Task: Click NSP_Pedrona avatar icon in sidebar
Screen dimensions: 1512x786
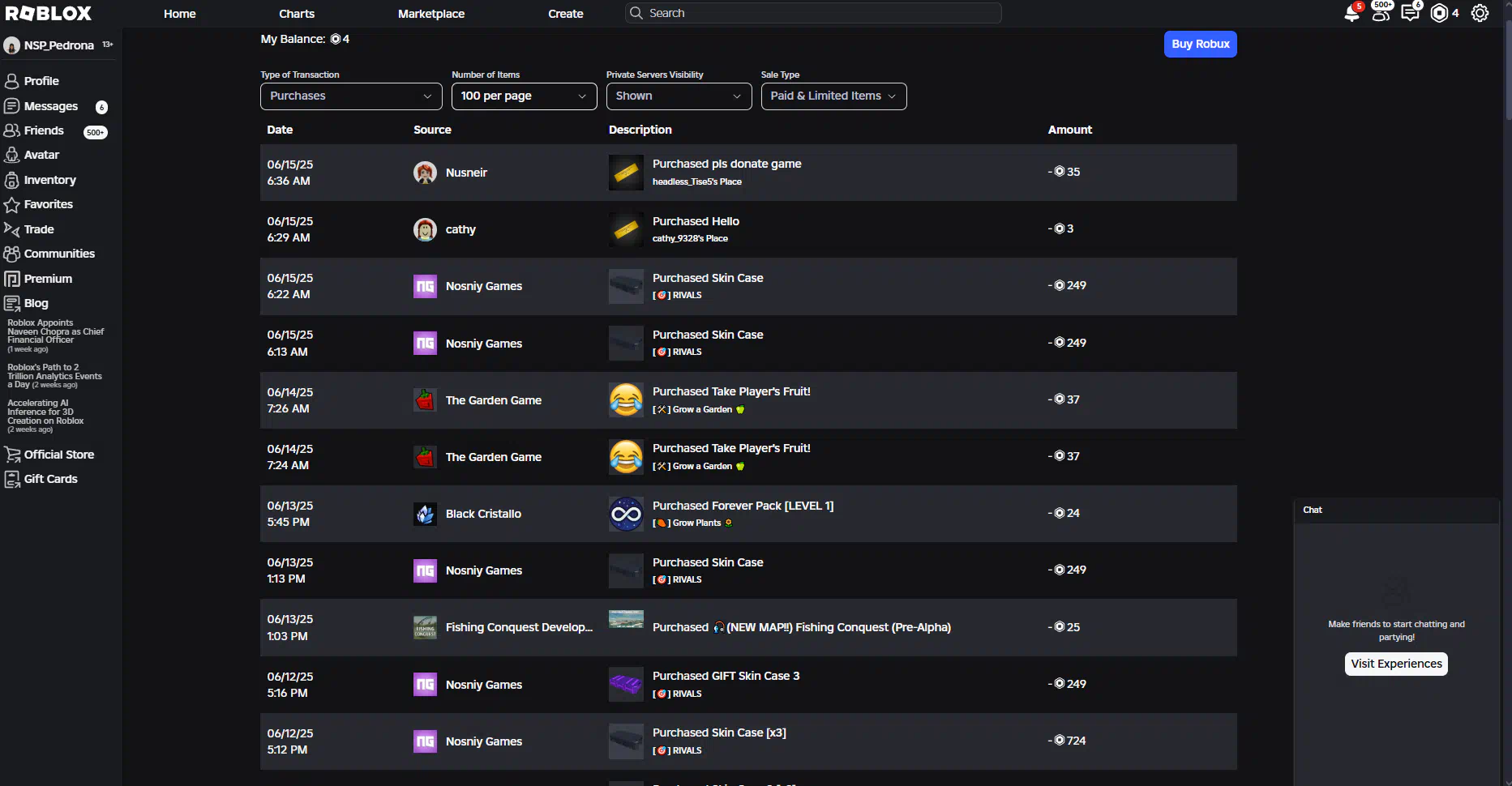Action: [11, 45]
